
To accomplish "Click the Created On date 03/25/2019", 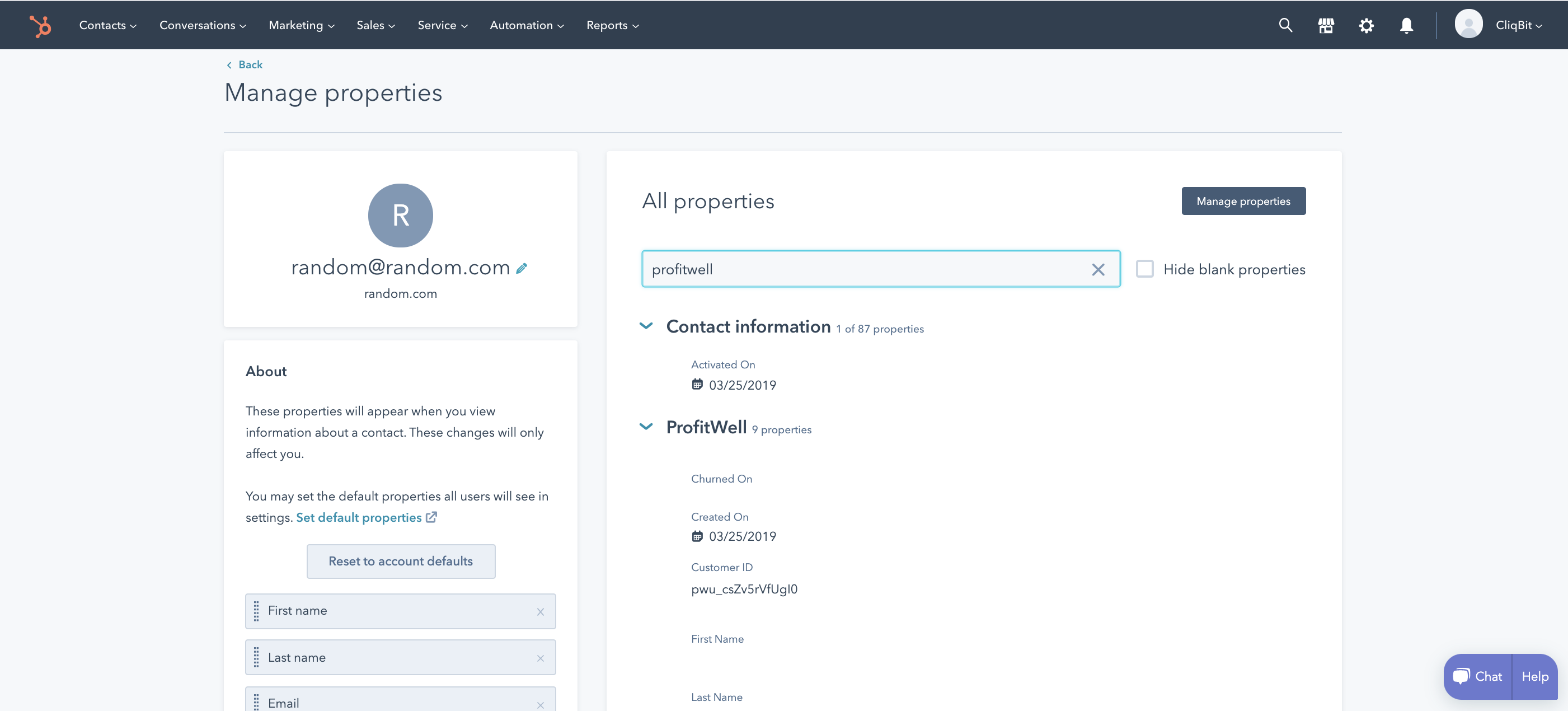I will pyautogui.click(x=742, y=536).
